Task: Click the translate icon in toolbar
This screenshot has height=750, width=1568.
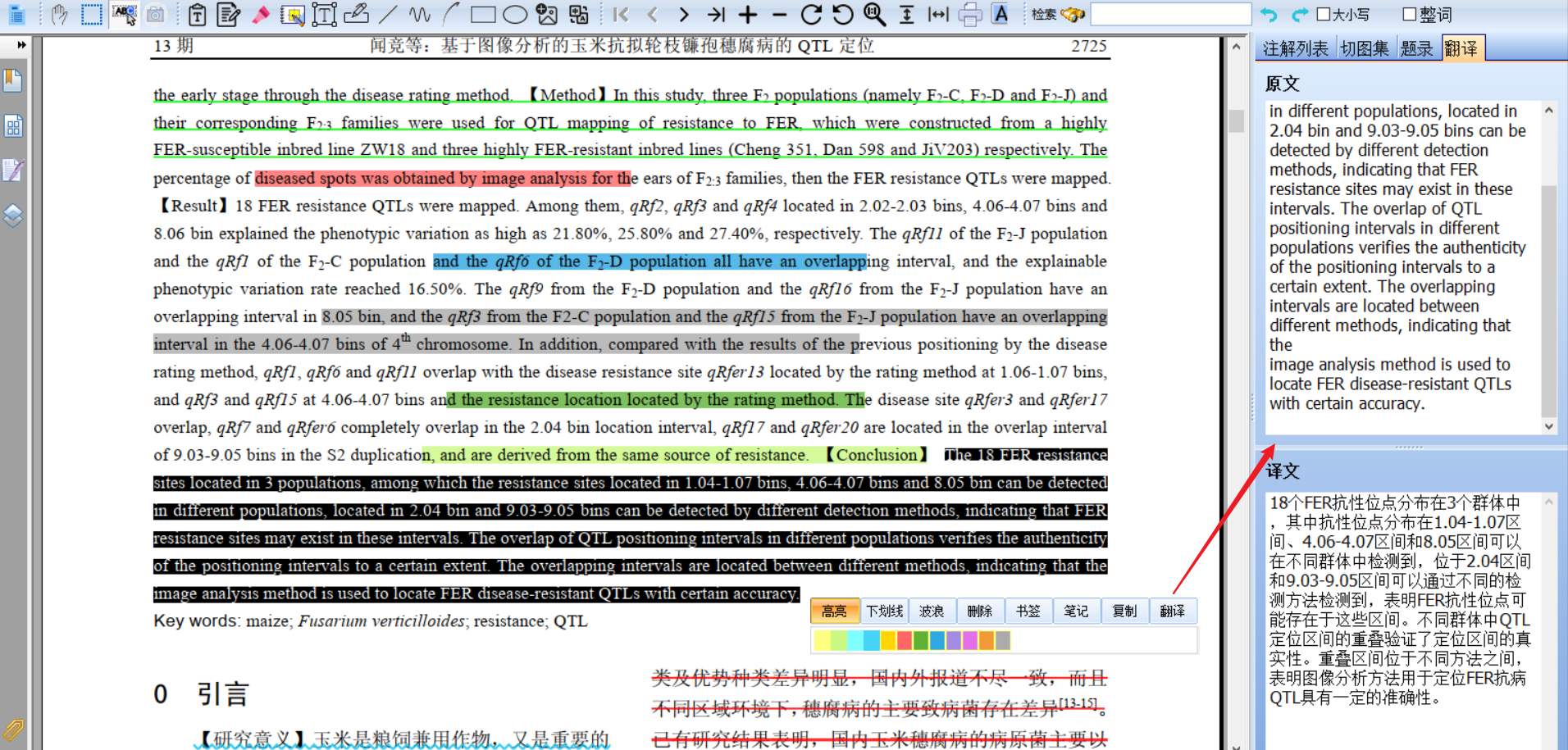Action: coord(579,14)
